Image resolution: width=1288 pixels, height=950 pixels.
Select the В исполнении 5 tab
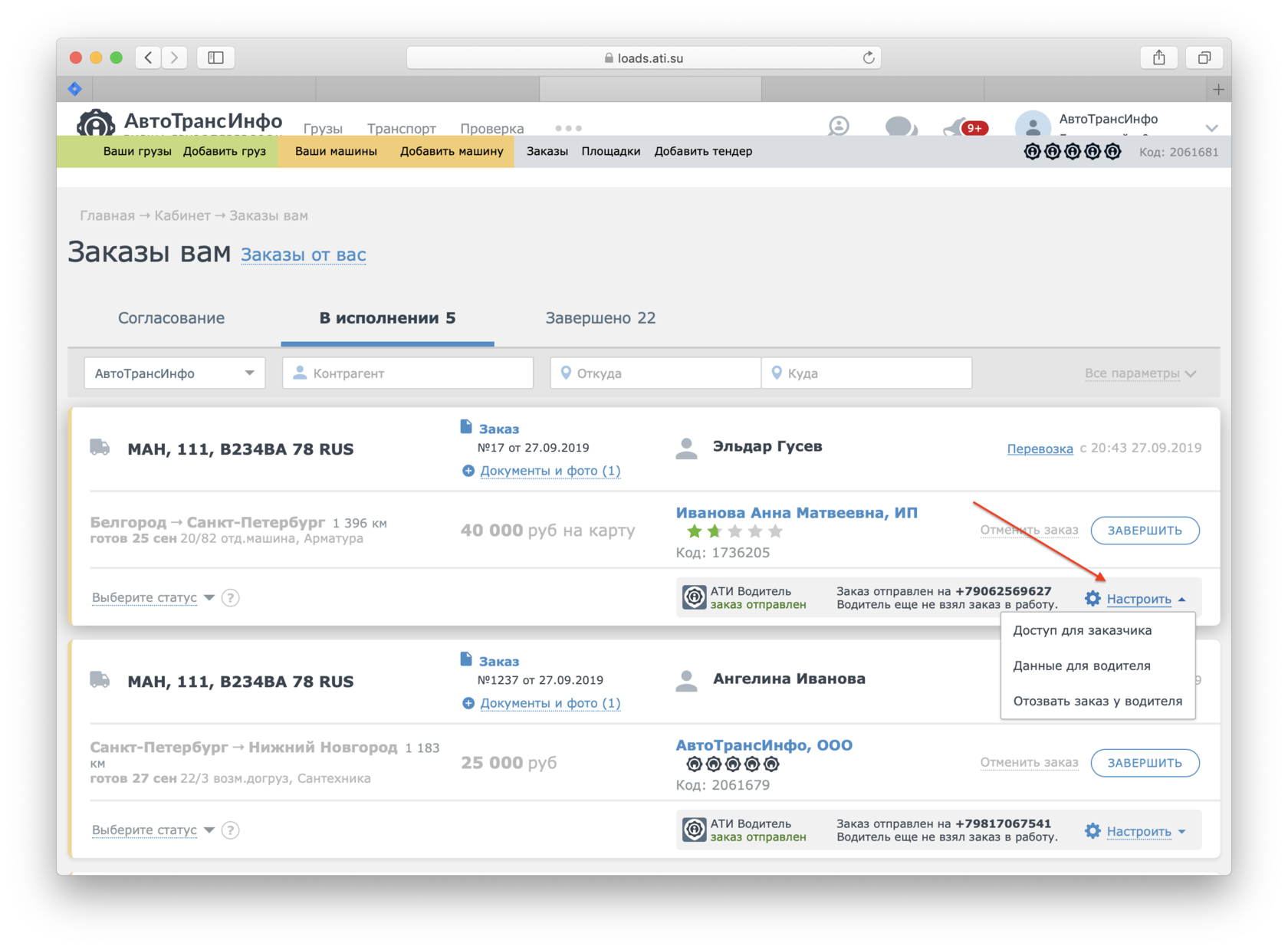[x=387, y=318]
